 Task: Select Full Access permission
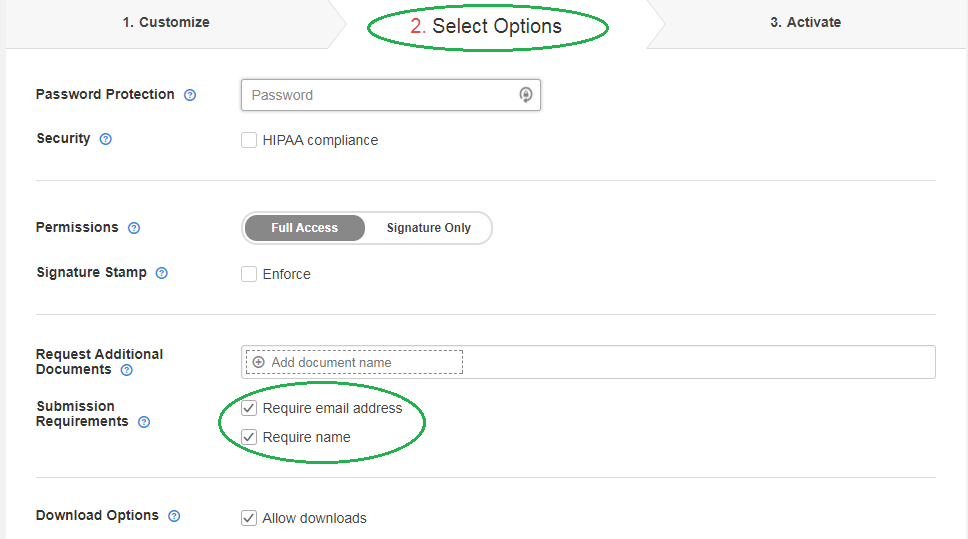click(304, 228)
